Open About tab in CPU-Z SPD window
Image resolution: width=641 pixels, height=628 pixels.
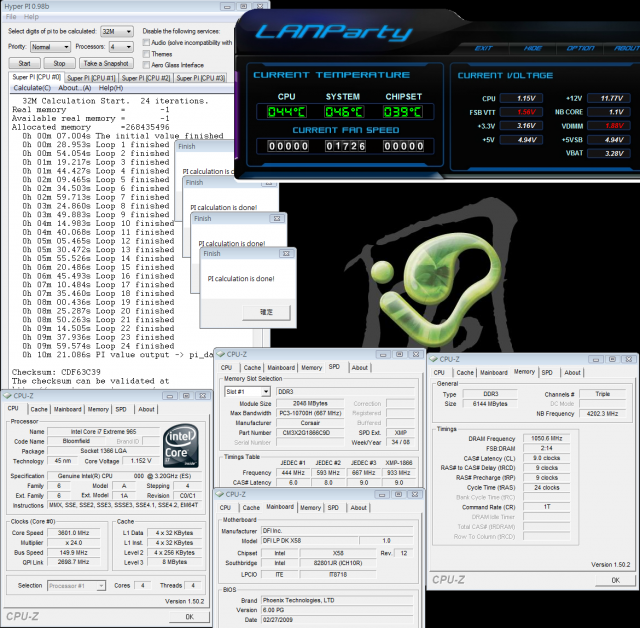(360, 368)
